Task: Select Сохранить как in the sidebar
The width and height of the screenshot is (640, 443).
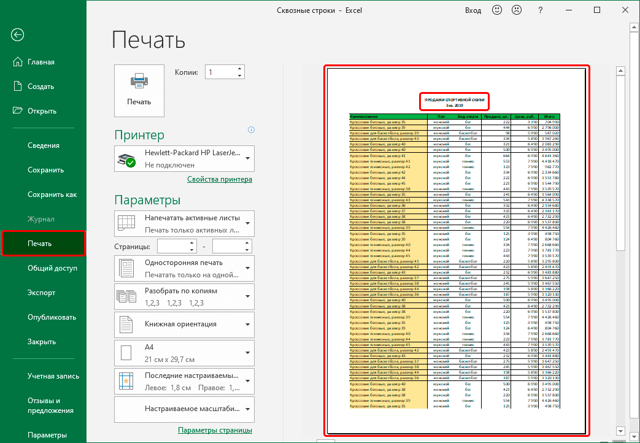Action: pyautogui.click(x=52, y=195)
